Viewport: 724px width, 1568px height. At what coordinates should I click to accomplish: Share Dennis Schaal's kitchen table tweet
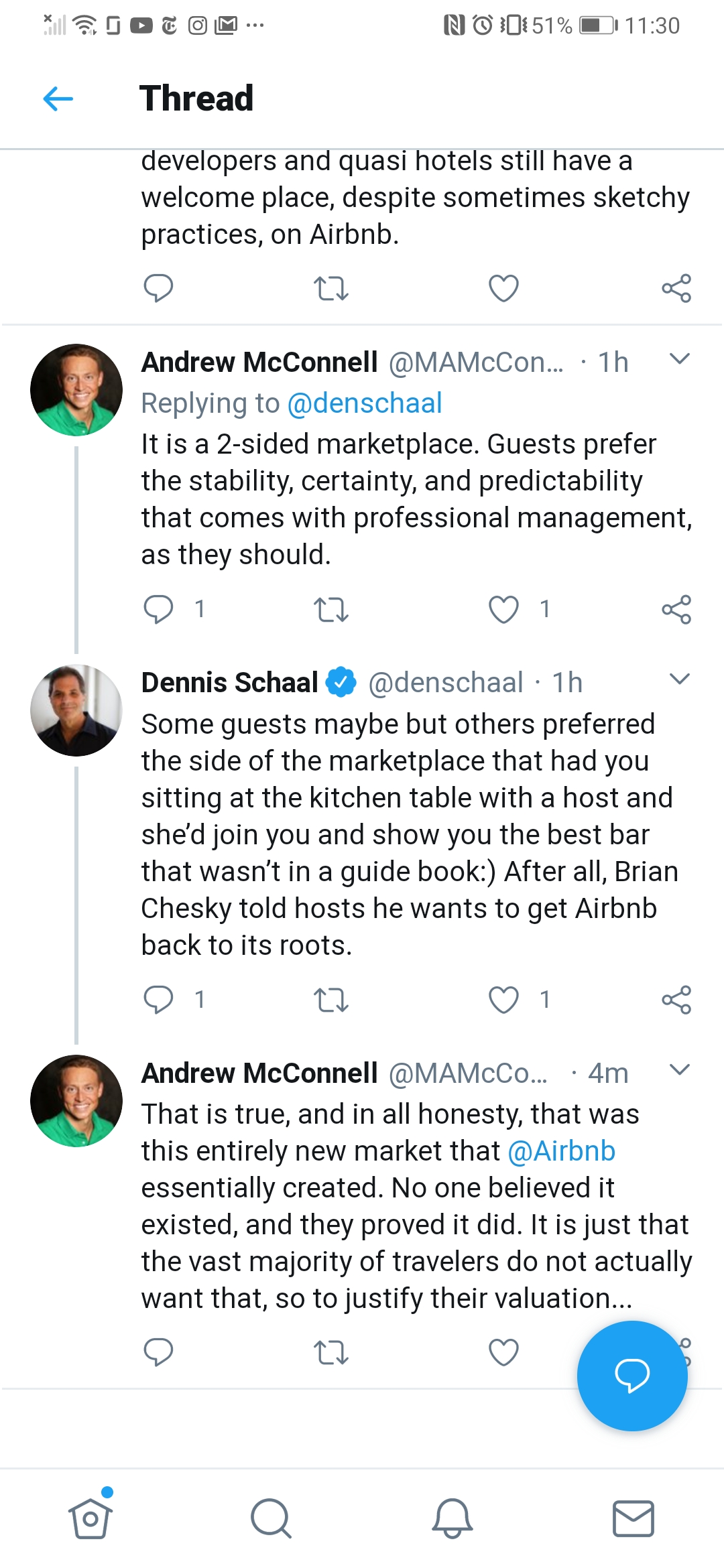pyautogui.click(x=676, y=1000)
